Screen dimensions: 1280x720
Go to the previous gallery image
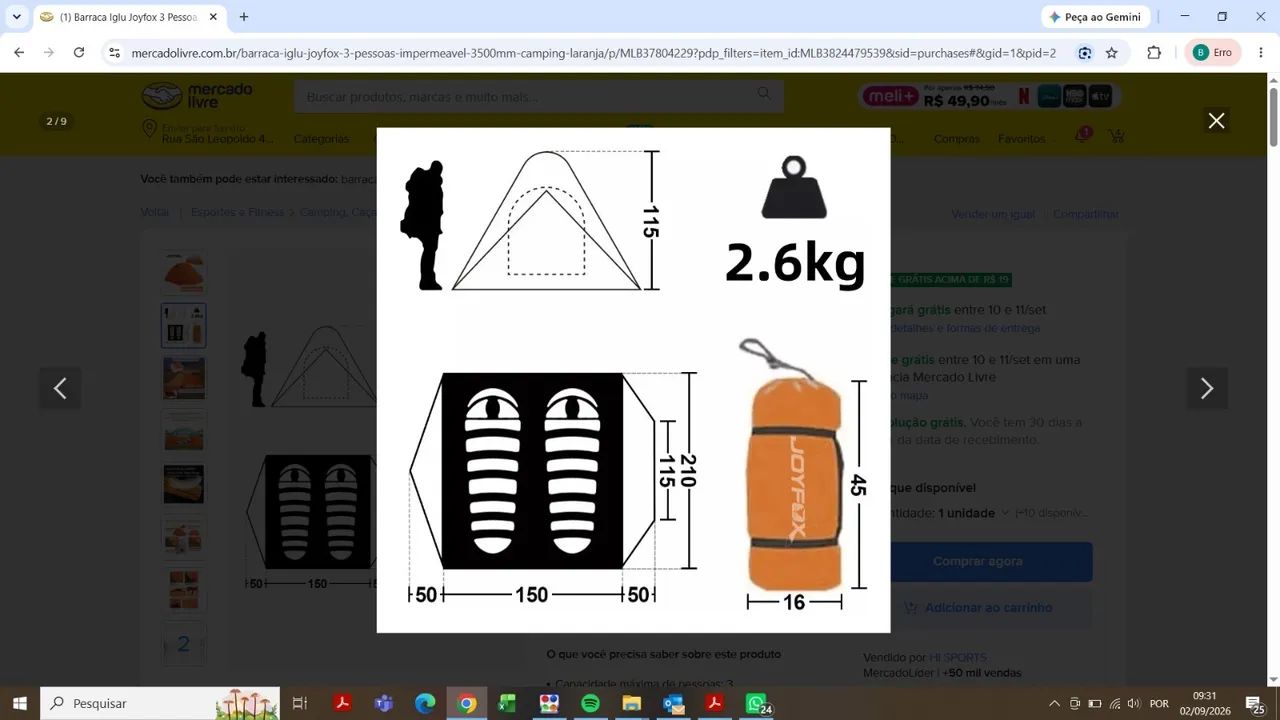click(x=60, y=388)
